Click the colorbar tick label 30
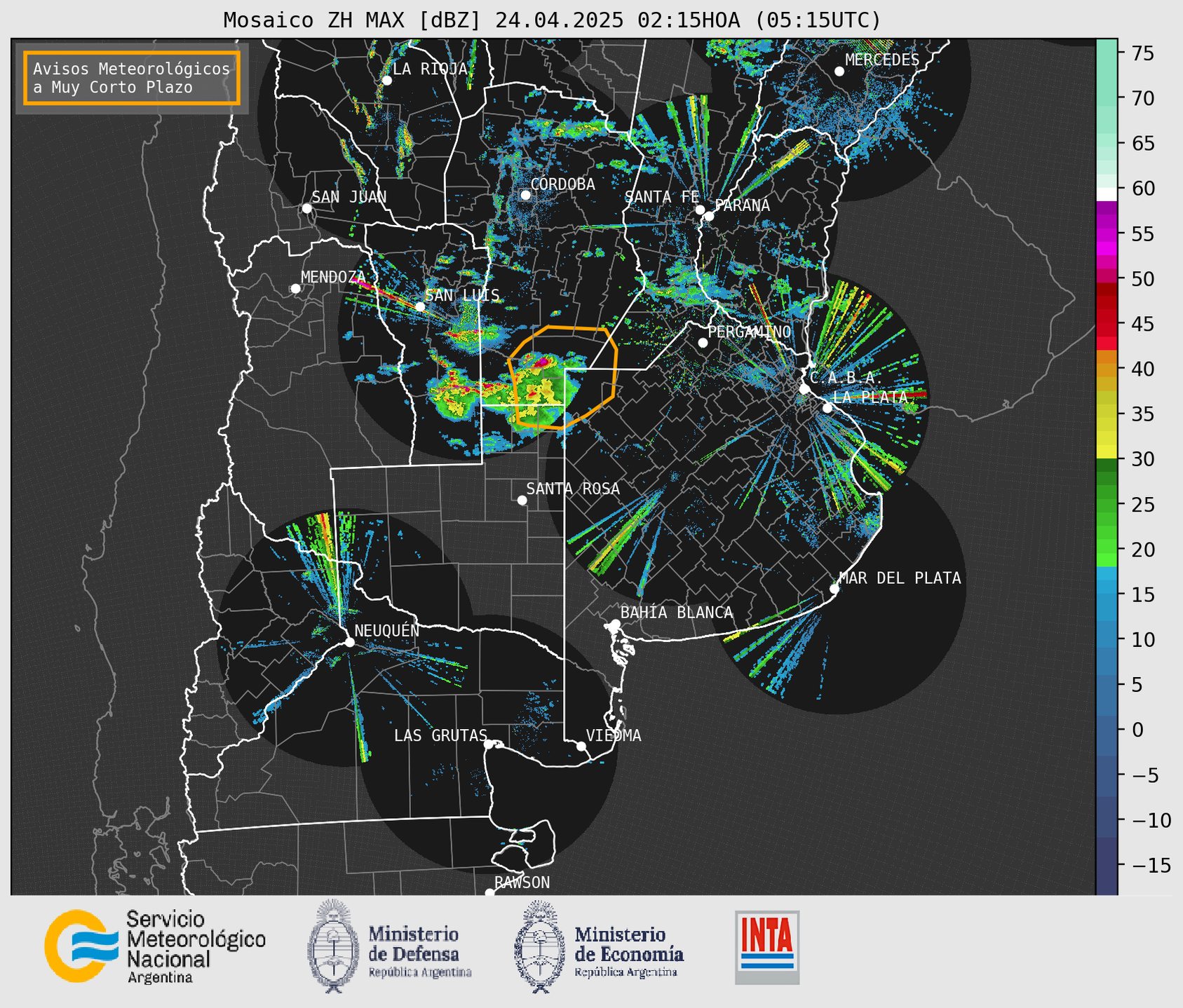The image size is (1183, 1008). tap(1142, 459)
